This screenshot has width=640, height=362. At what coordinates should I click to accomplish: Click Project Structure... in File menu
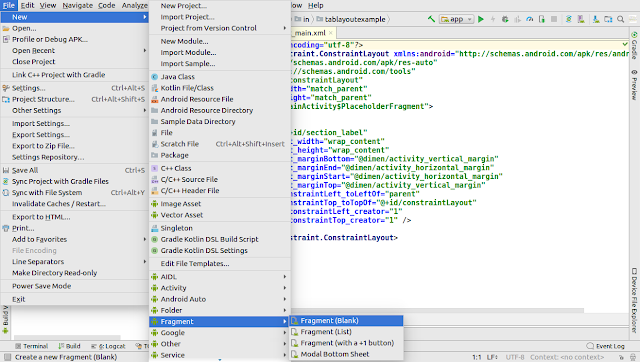coord(75,99)
